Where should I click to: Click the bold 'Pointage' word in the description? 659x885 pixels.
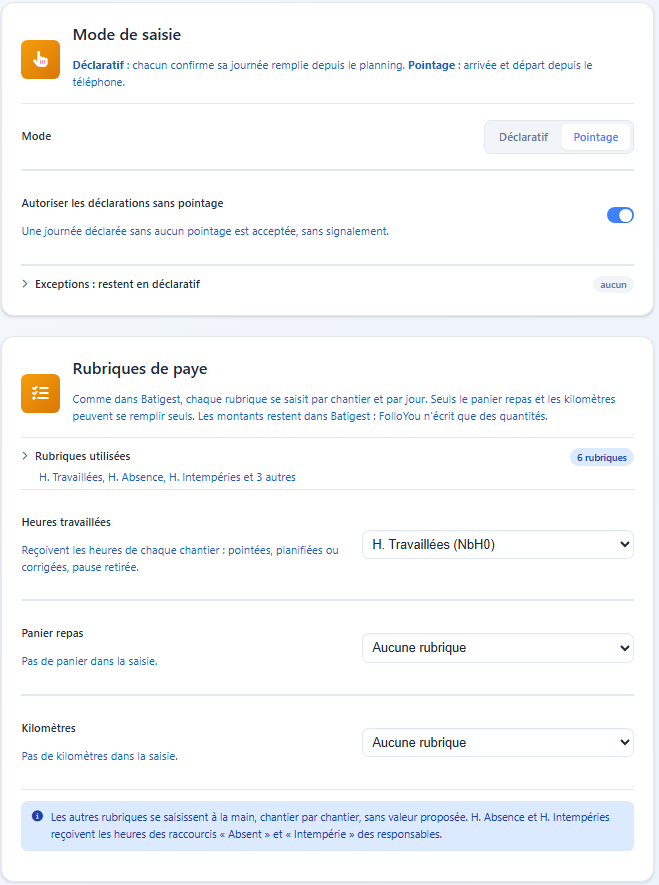pyautogui.click(x=432, y=65)
